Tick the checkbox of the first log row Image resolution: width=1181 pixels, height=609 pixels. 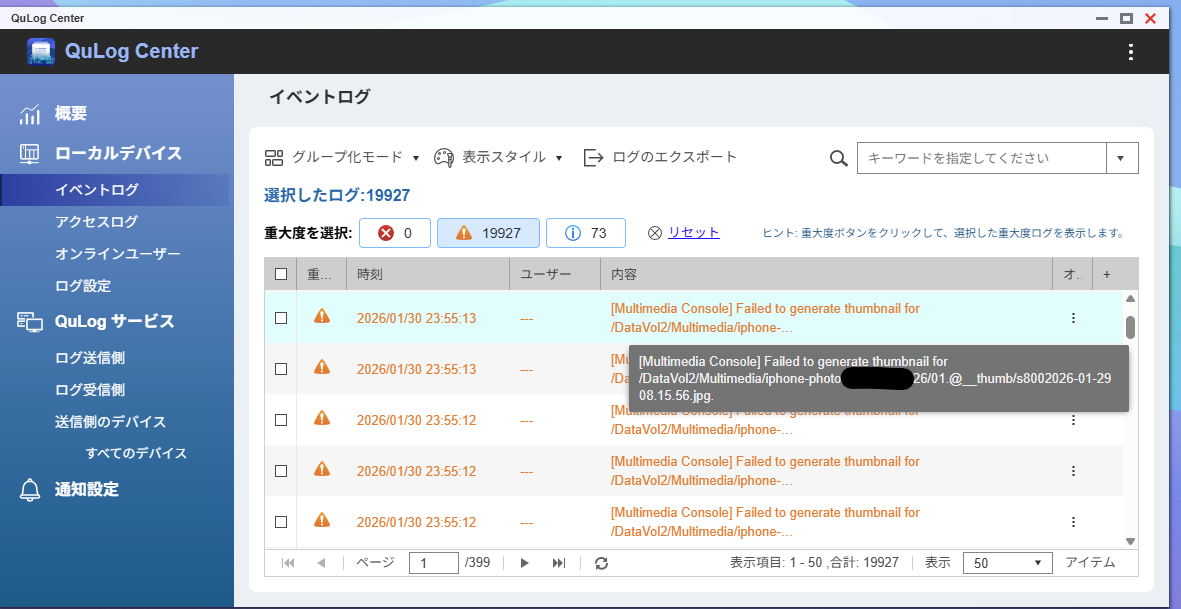point(281,318)
